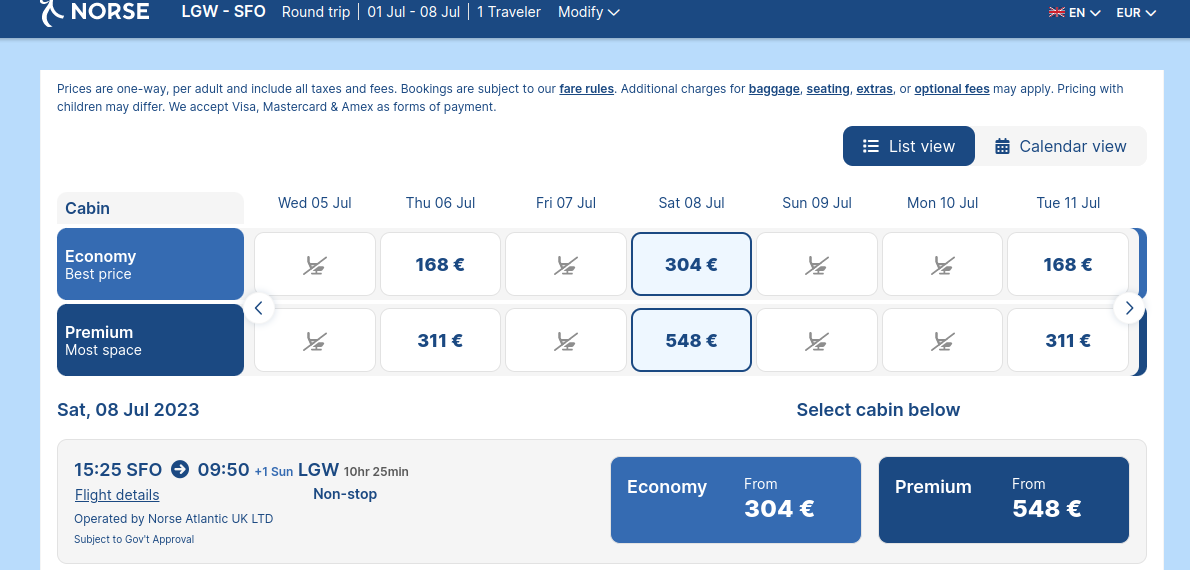1190x570 pixels.
Task: Show later dates with right arrow
Action: [x=1129, y=307]
